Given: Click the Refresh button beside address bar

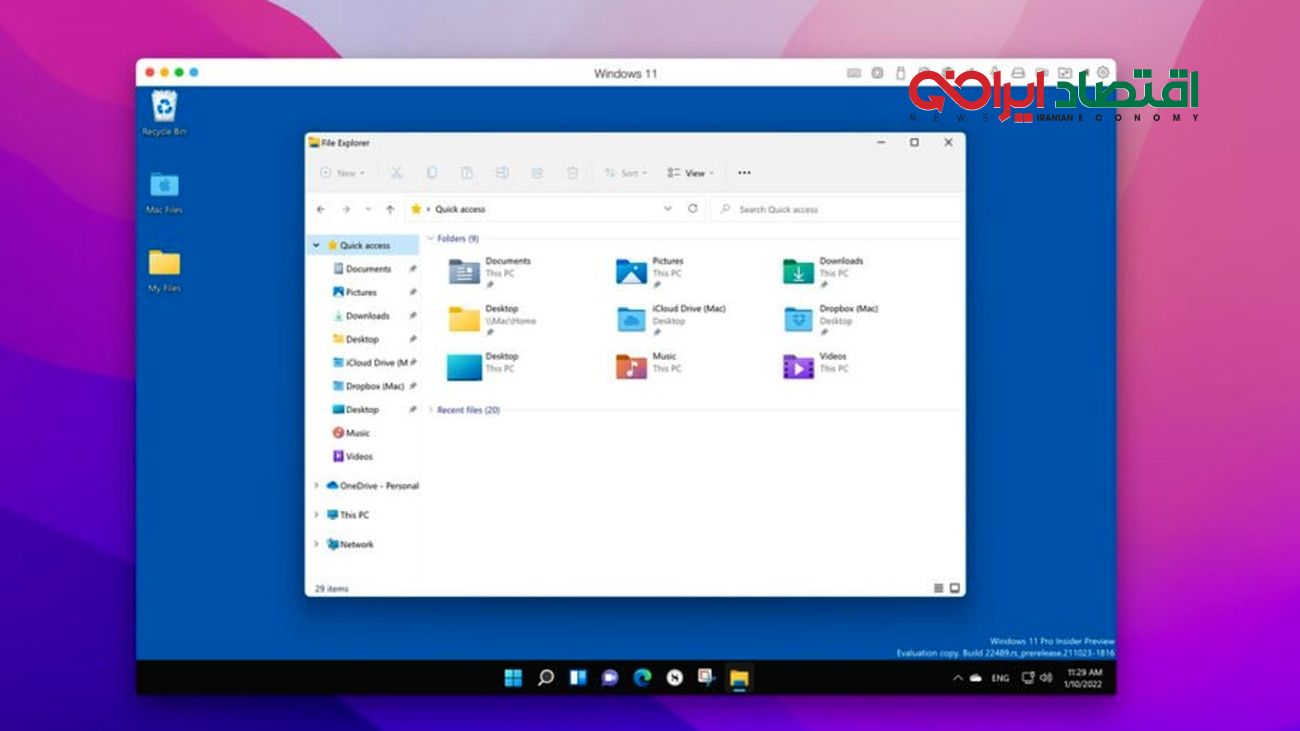Looking at the screenshot, I should pos(693,209).
